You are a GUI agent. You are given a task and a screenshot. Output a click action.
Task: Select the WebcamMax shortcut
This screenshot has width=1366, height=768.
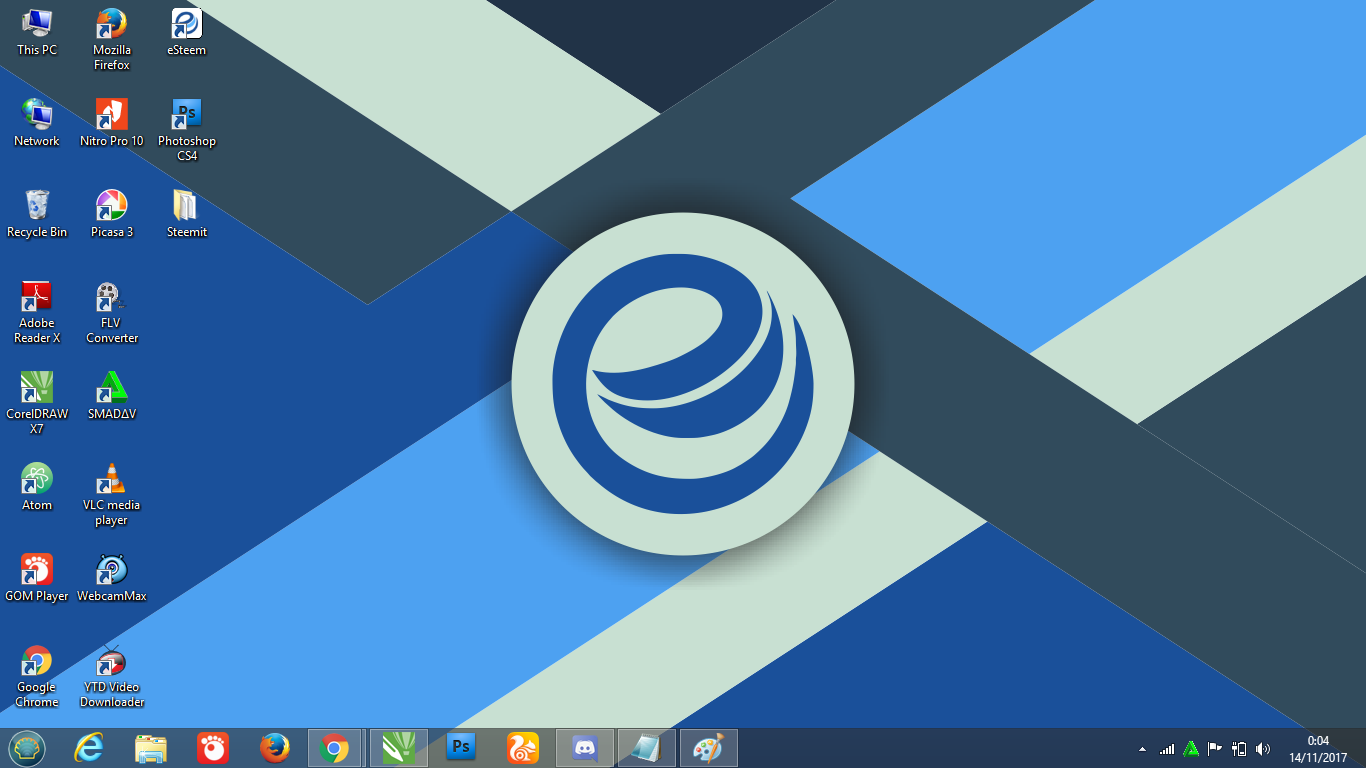click(x=112, y=578)
